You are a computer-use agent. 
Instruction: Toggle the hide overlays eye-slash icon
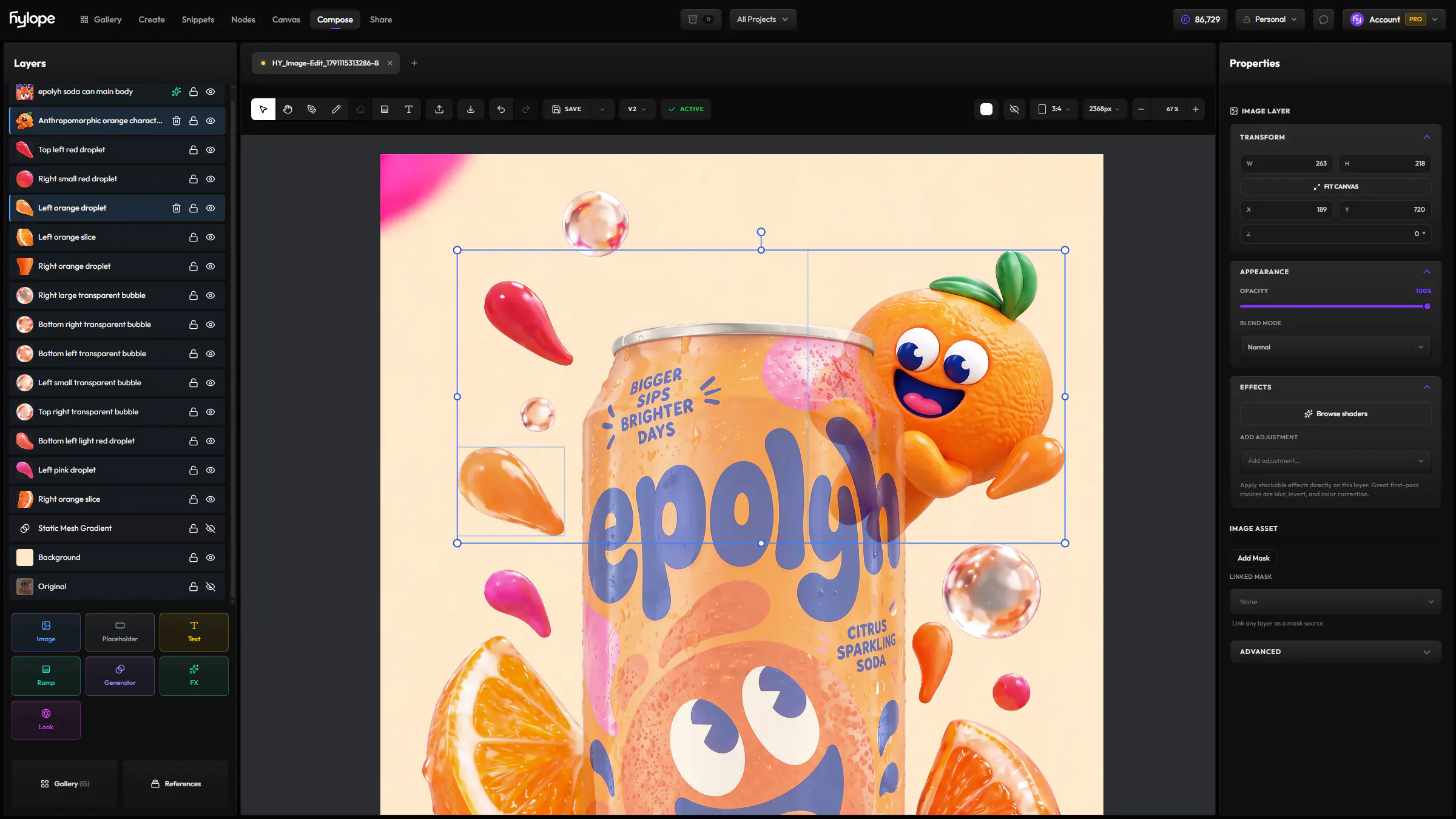click(1014, 109)
